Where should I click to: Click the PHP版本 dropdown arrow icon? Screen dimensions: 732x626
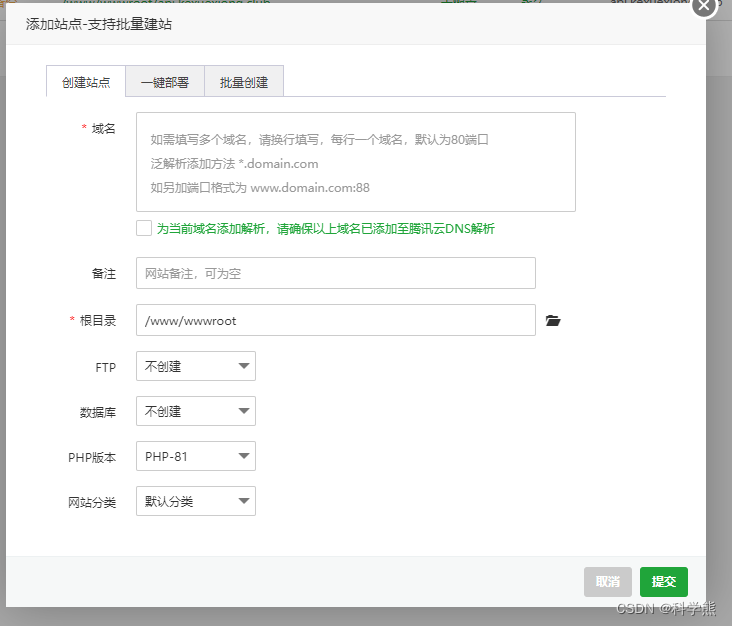click(x=244, y=456)
